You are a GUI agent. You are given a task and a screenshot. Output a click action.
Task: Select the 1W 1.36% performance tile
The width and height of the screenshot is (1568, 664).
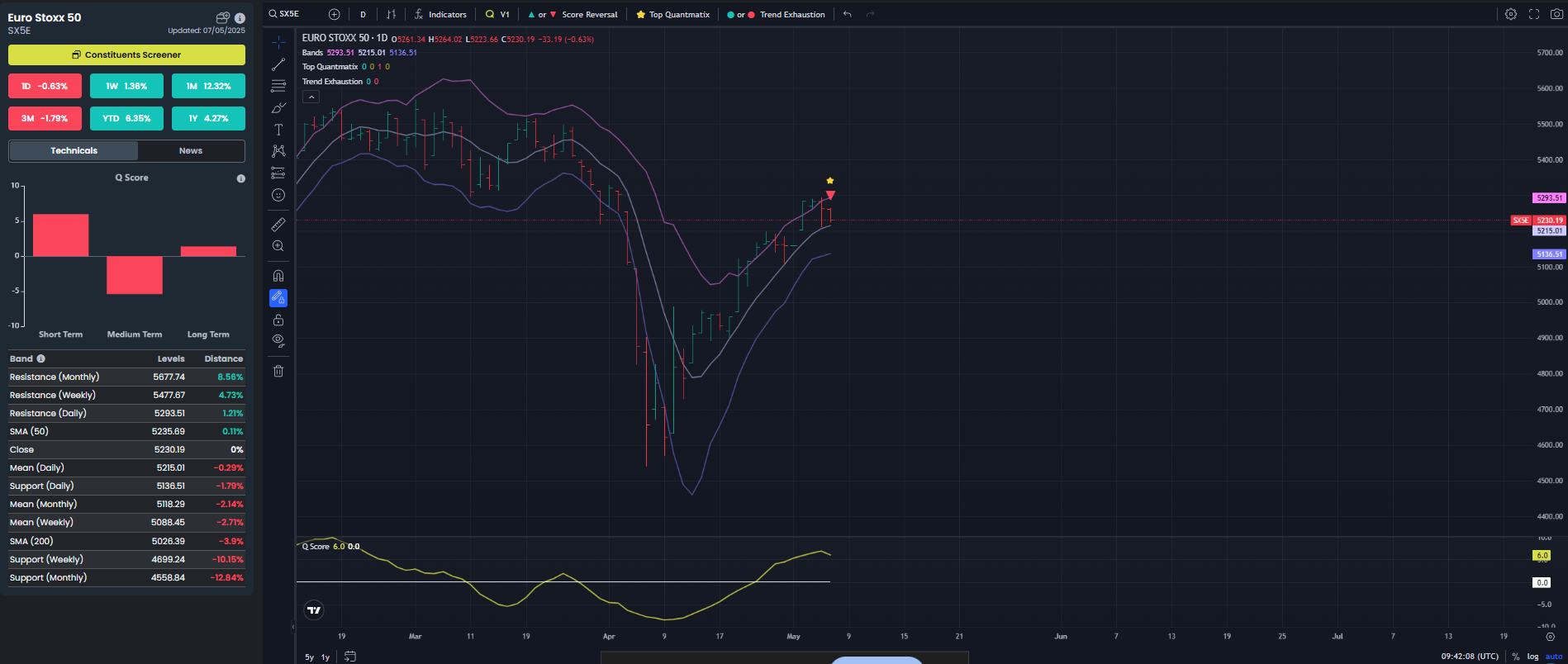coord(126,86)
